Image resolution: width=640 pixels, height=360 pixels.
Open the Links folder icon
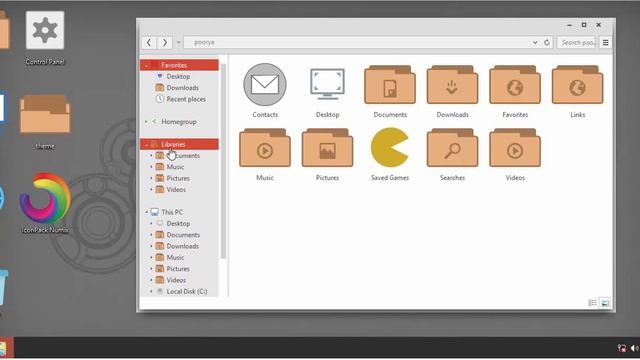pos(577,84)
